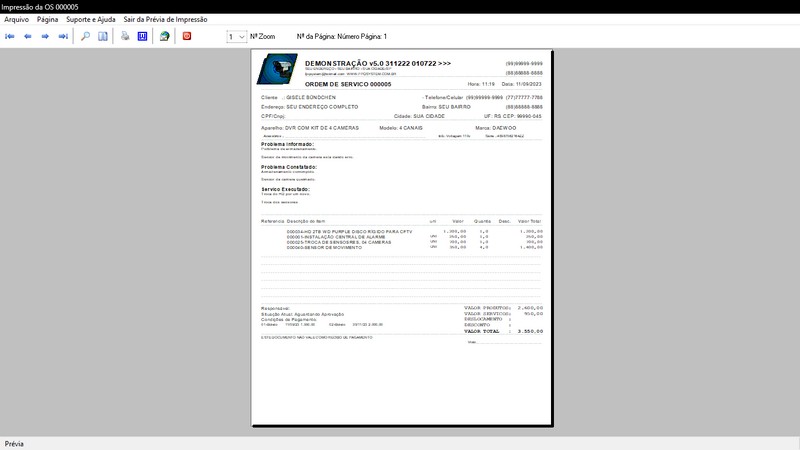
Task: Click Sair da Prévia de Impressão
Action: click(x=165, y=19)
